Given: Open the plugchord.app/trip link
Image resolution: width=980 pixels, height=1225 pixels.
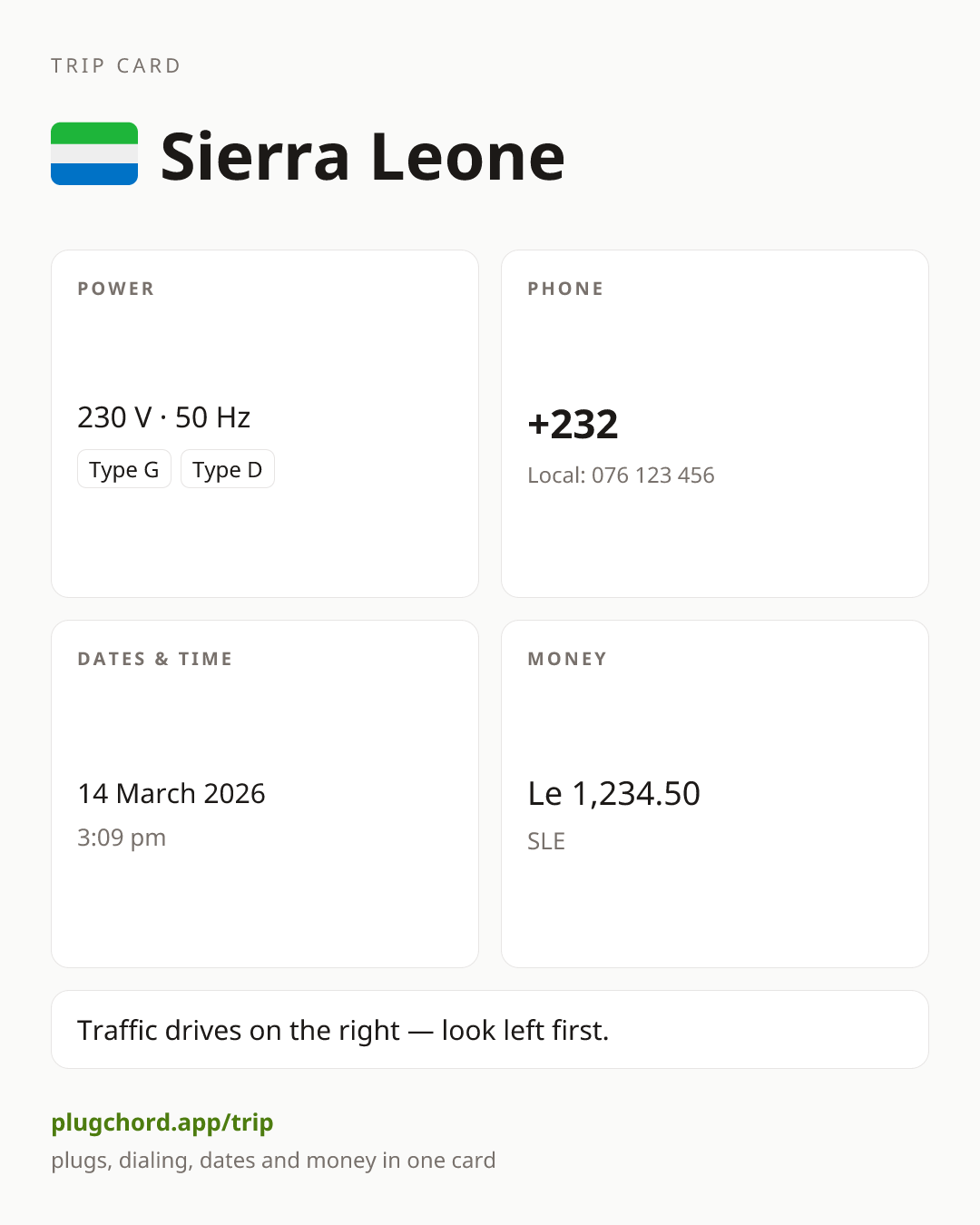Looking at the screenshot, I should [x=162, y=1122].
